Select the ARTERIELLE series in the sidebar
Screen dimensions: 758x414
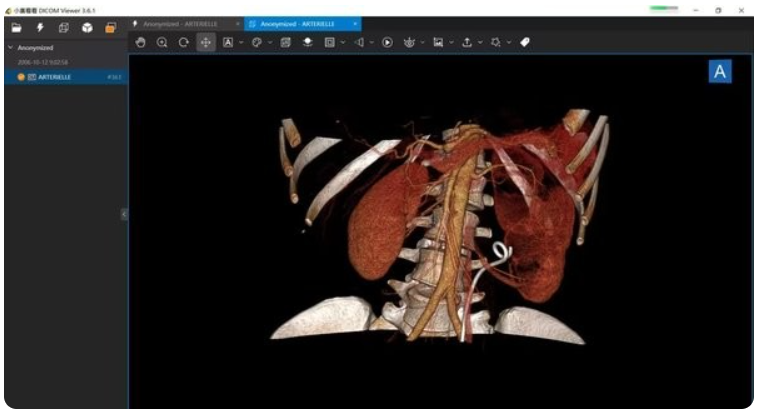tap(55, 76)
